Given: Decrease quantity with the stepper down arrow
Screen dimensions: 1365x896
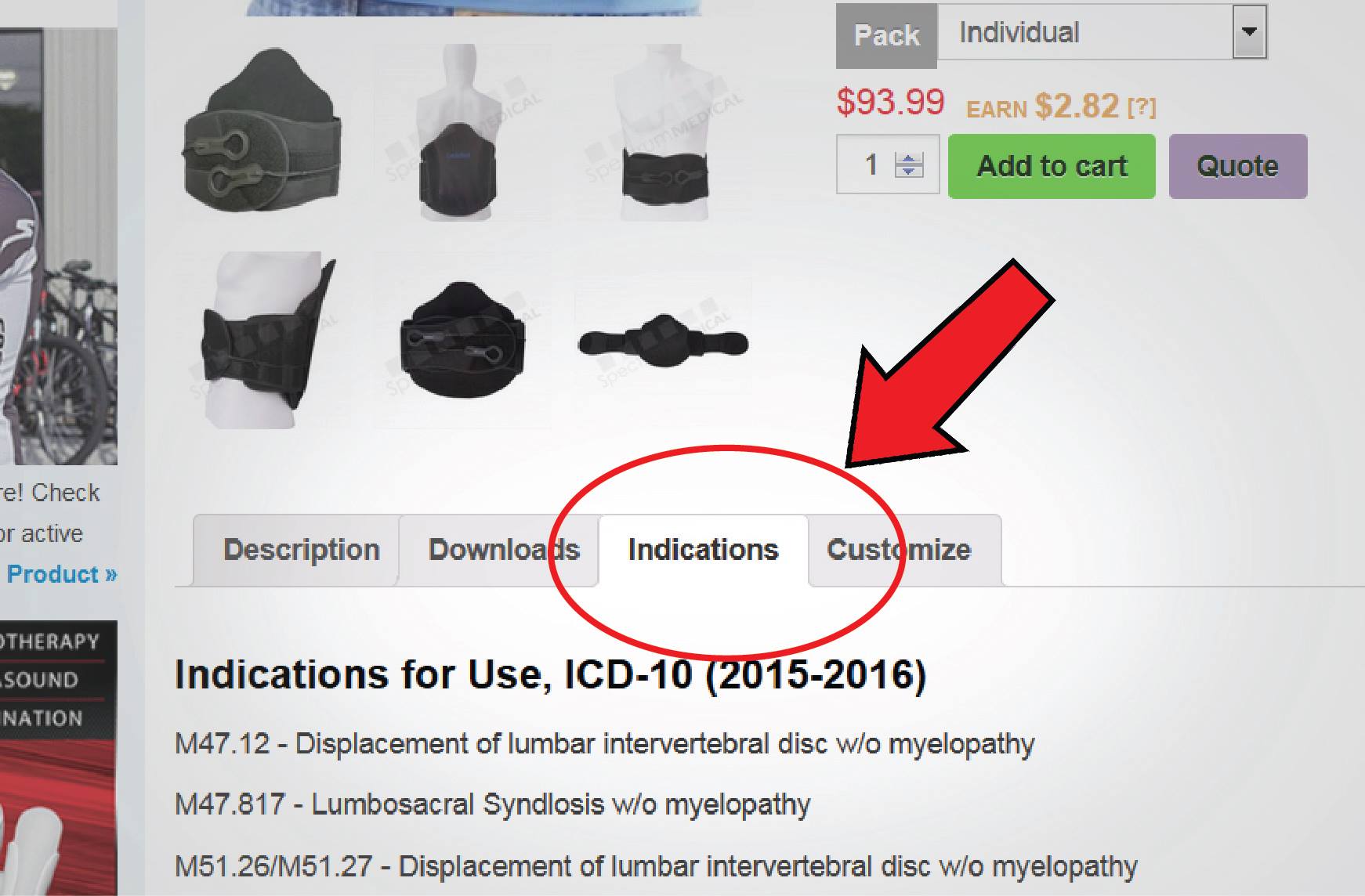Looking at the screenshot, I should (909, 171).
